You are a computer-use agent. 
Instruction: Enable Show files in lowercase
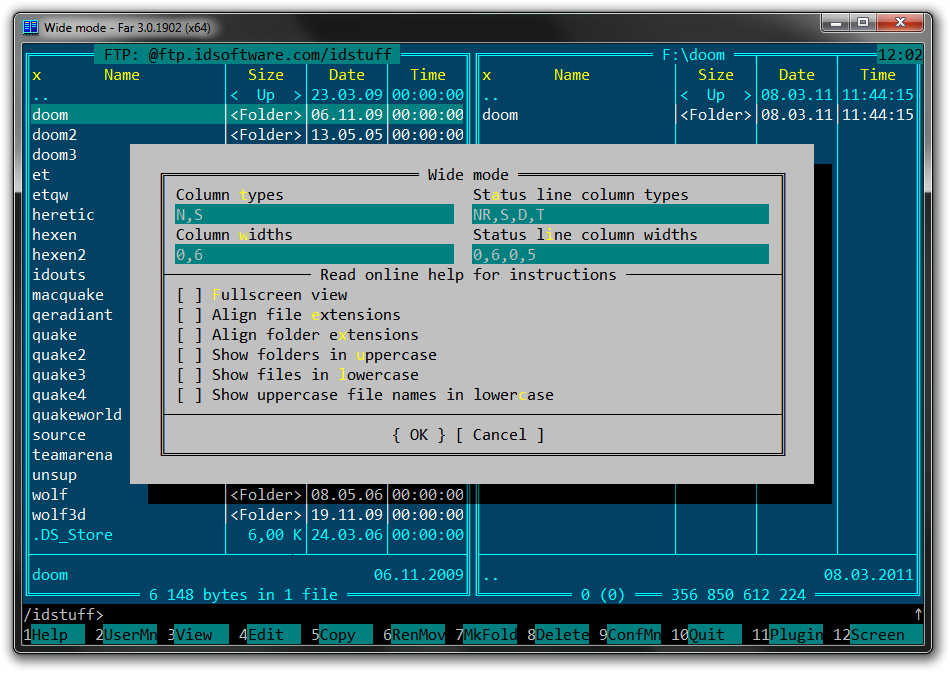tap(190, 375)
